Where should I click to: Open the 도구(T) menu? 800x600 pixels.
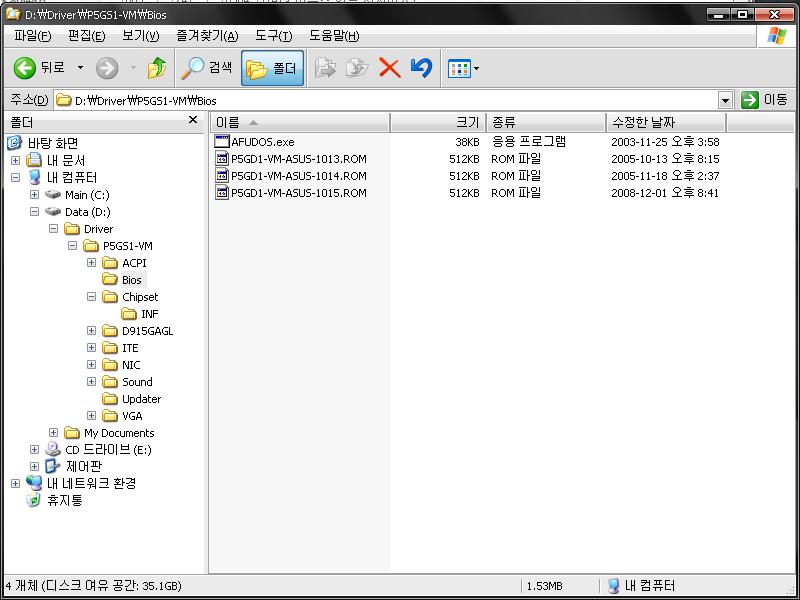coord(274,36)
